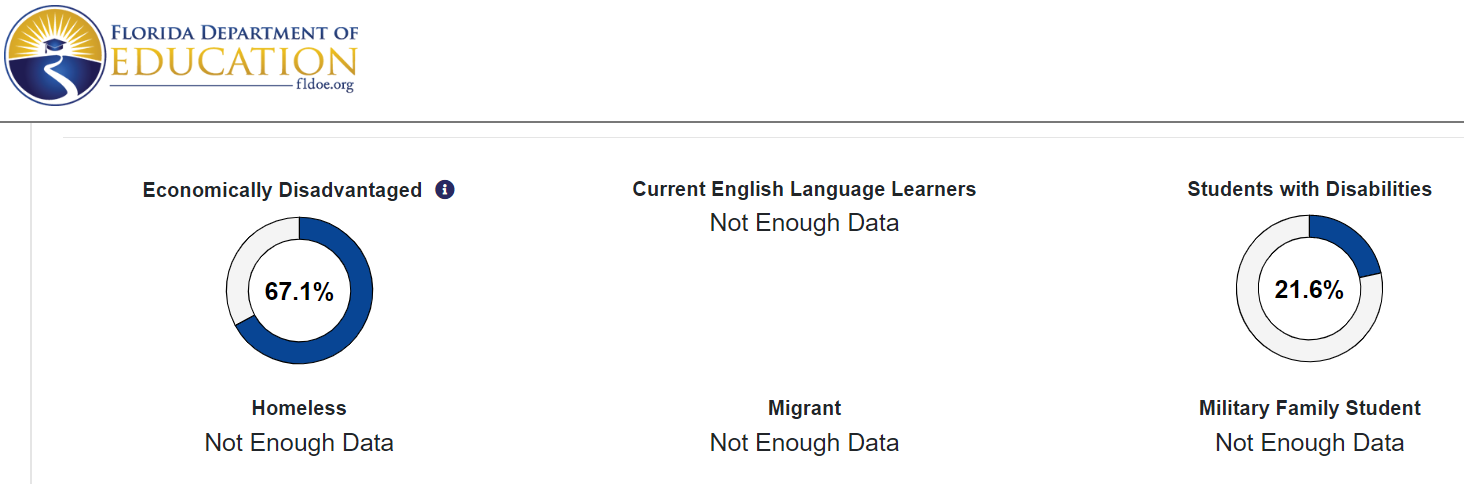
Task: Click the Students with Disabilities donut chart
Action: pos(1309,290)
